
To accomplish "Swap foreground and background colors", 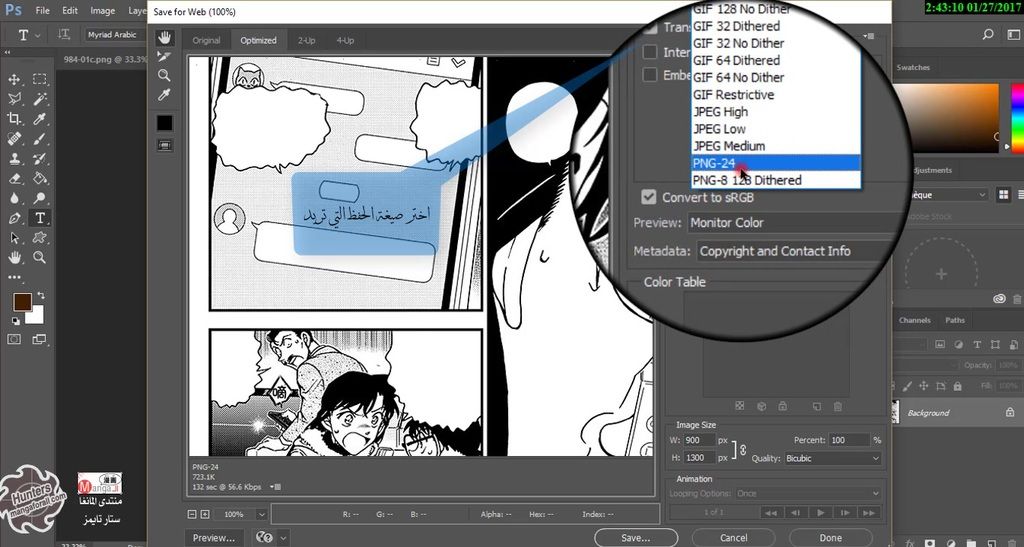I will [40, 296].
